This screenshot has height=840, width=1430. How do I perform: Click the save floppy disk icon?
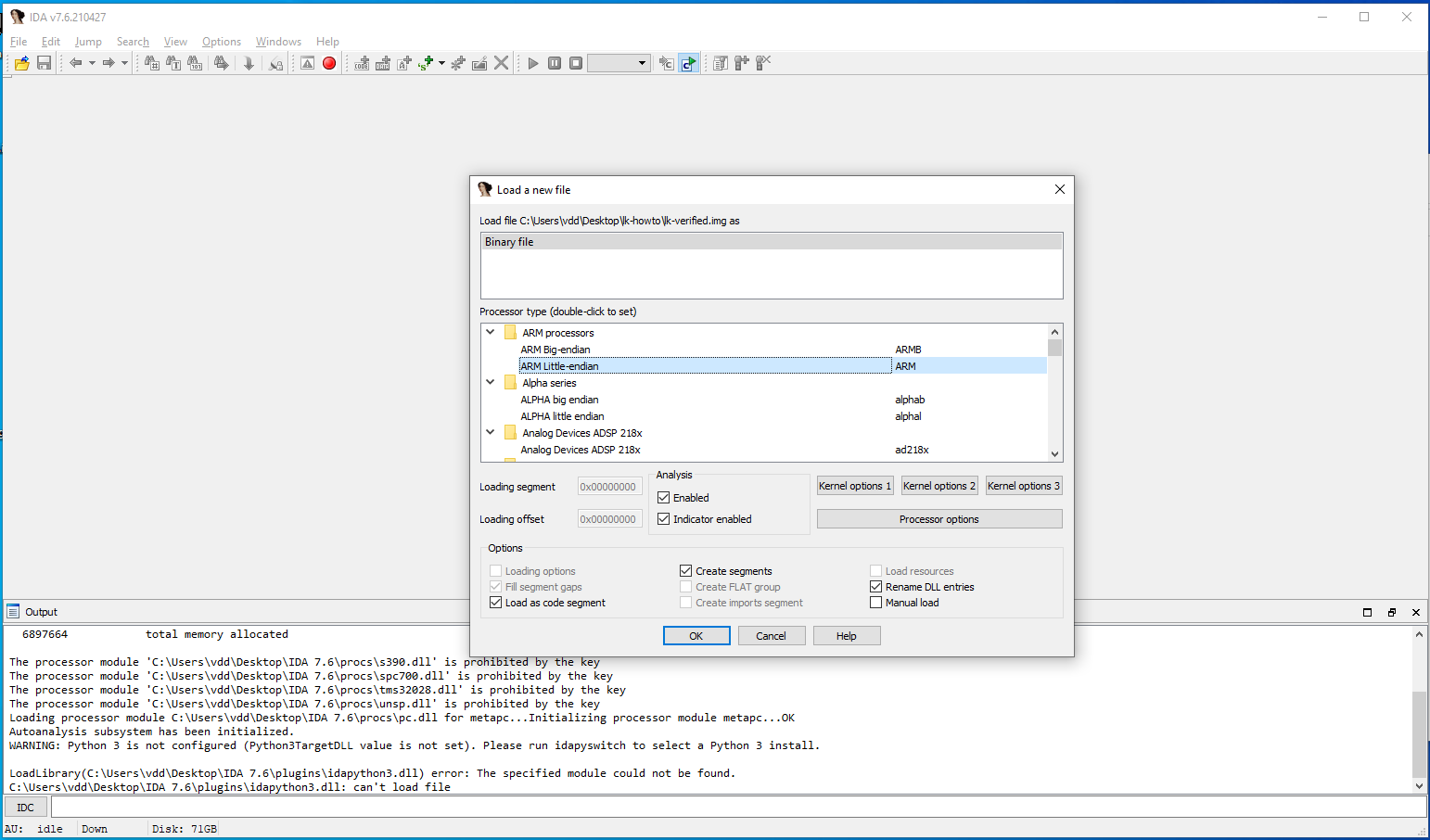point(44,63)
